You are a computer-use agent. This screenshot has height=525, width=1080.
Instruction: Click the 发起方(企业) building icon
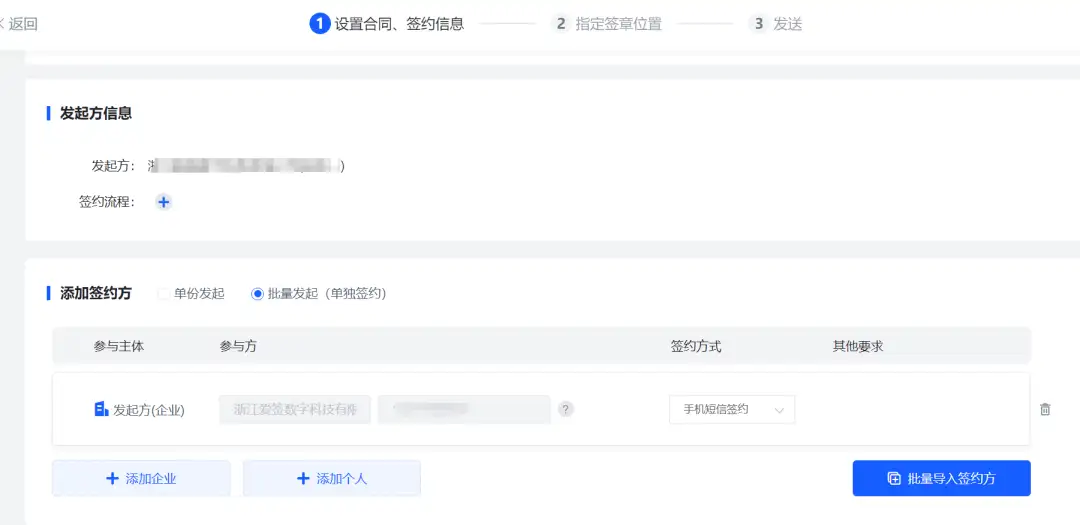click(x=101, y=409)
